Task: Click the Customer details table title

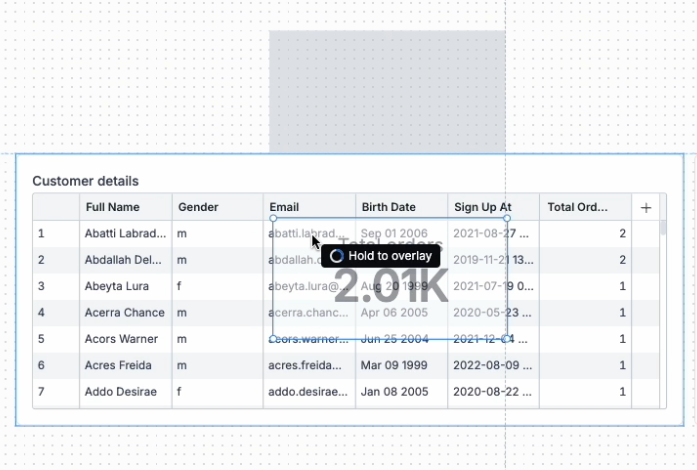Action: pyautogui.click(x=85, y=181)
